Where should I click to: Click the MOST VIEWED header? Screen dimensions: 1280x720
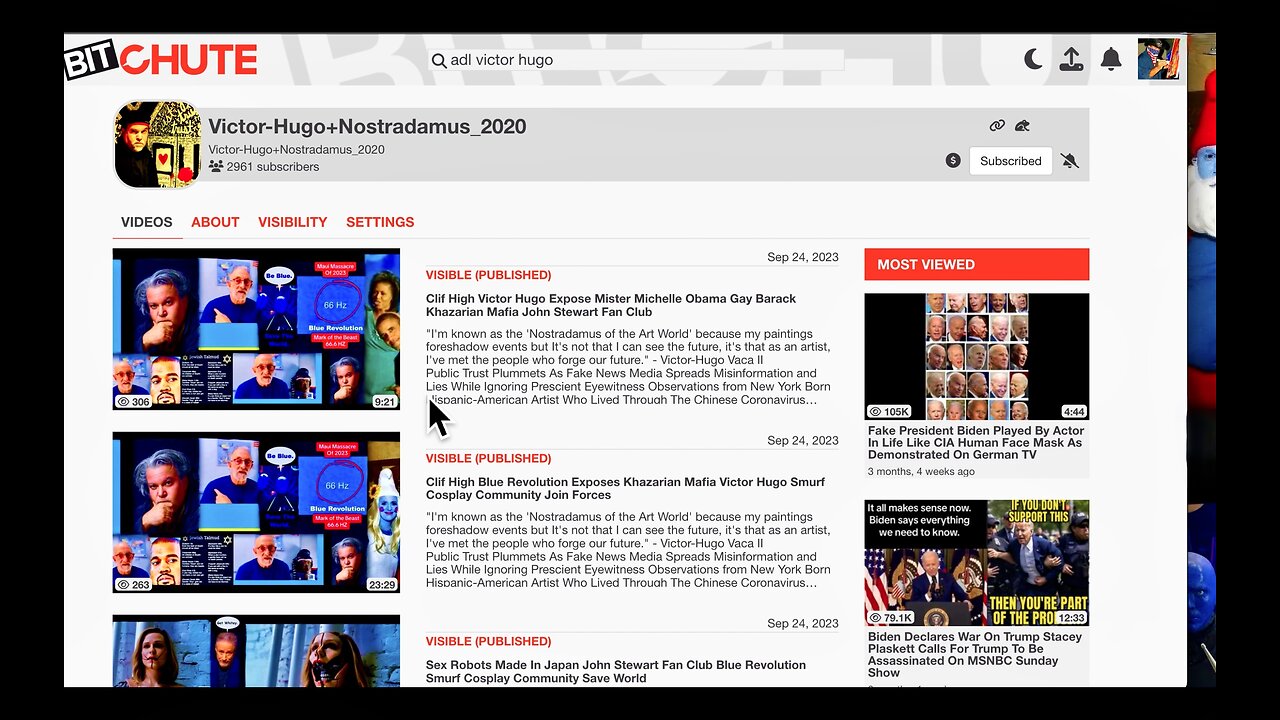[x=977, y=264]
